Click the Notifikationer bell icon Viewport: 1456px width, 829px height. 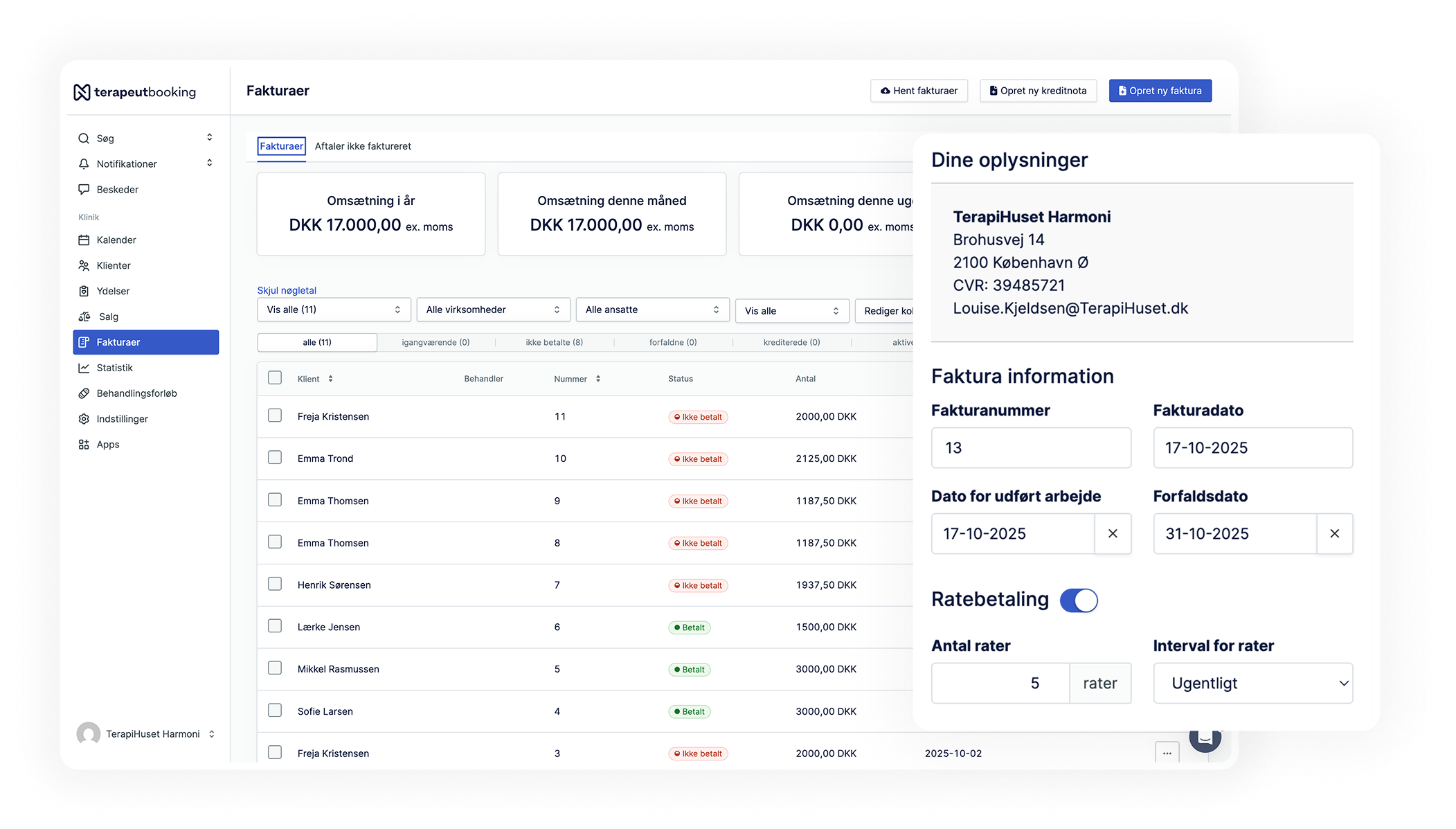point(84,164)
